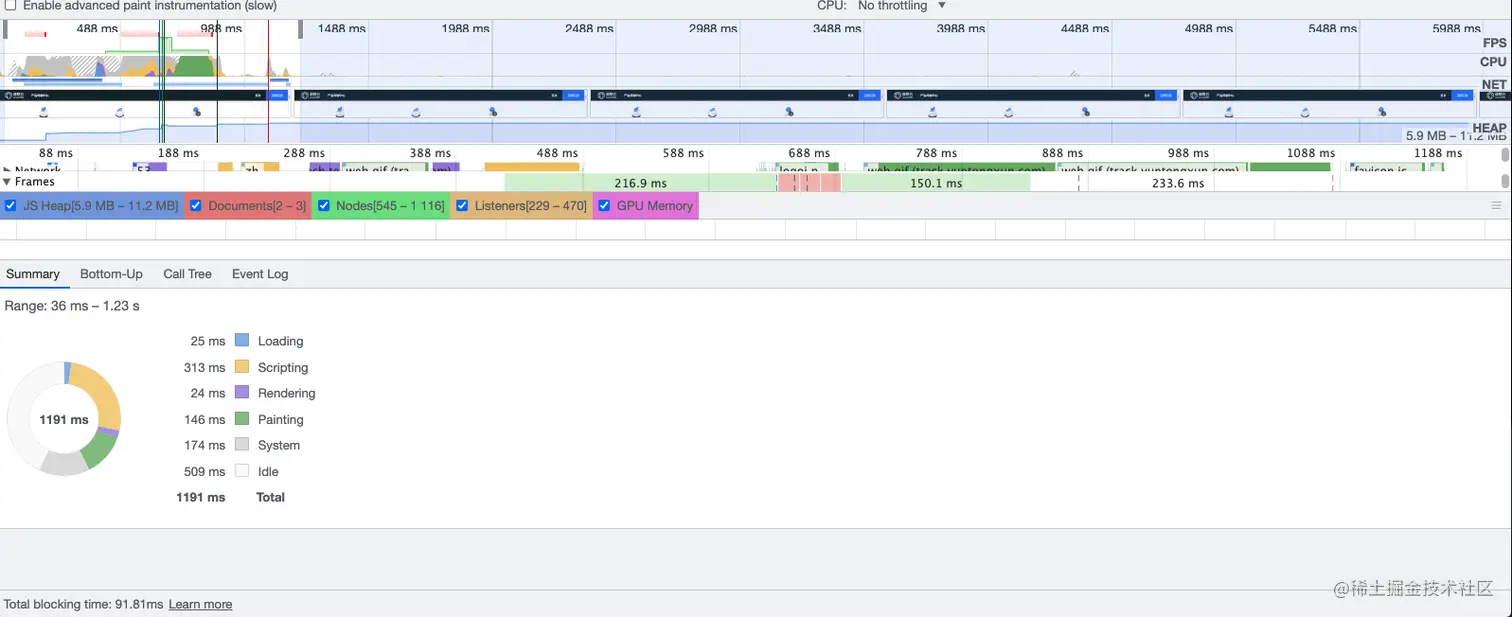This screenshot has height=617, width=1512.
Task: Click the '174 ms' System value
Action: (x=205, y=445)
